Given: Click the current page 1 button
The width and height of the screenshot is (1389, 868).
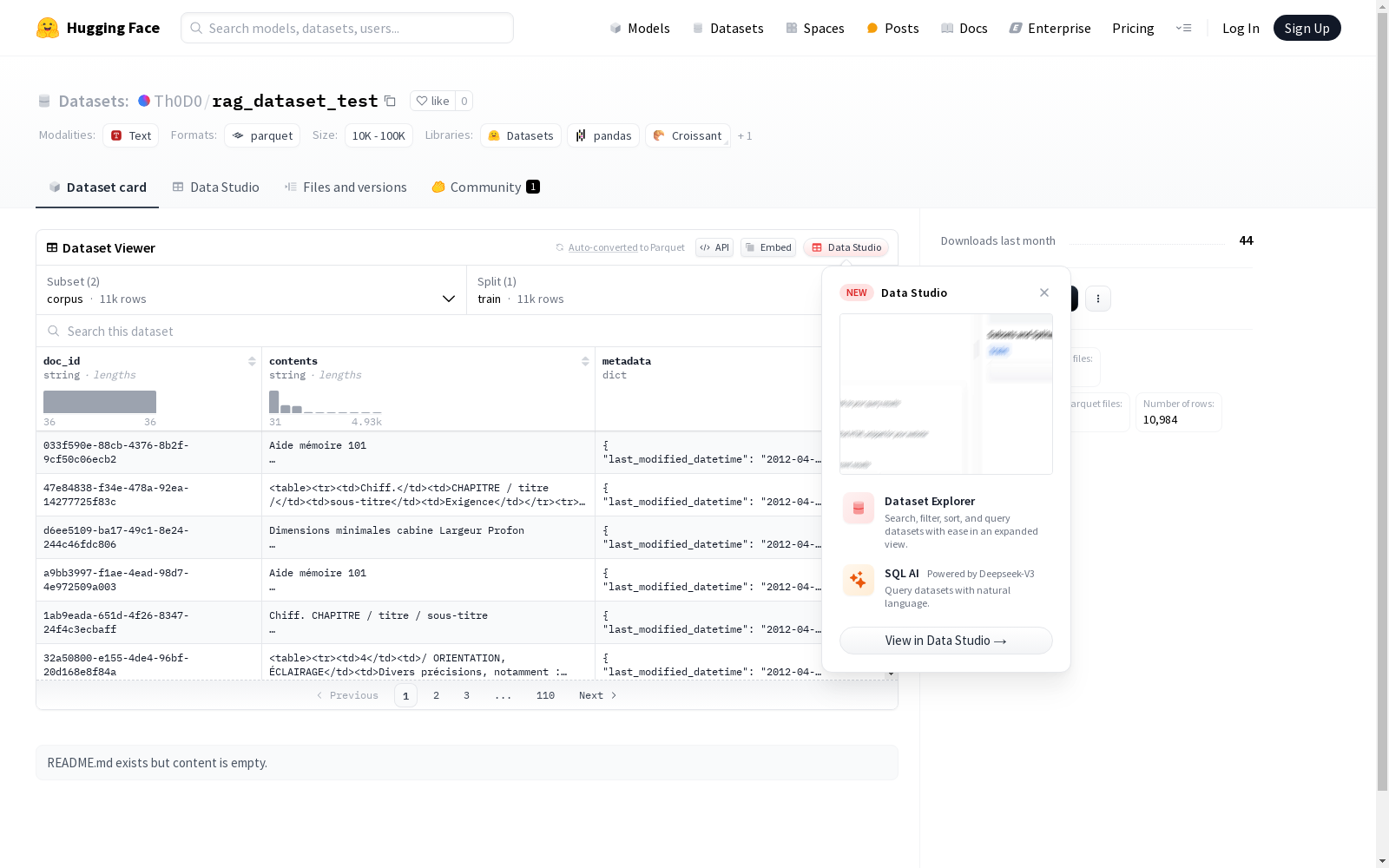Looking at the screenshot, I should (x=405, y=695).
